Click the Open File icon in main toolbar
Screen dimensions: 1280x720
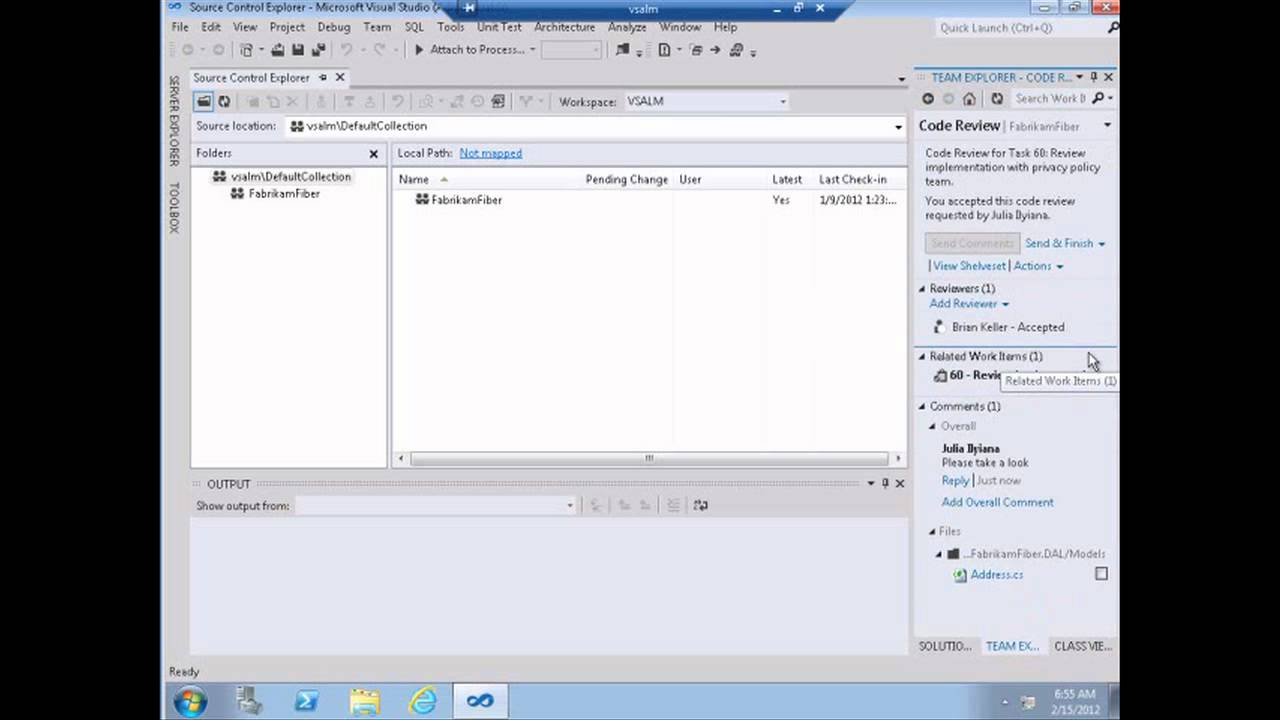[x=277, y=50]
